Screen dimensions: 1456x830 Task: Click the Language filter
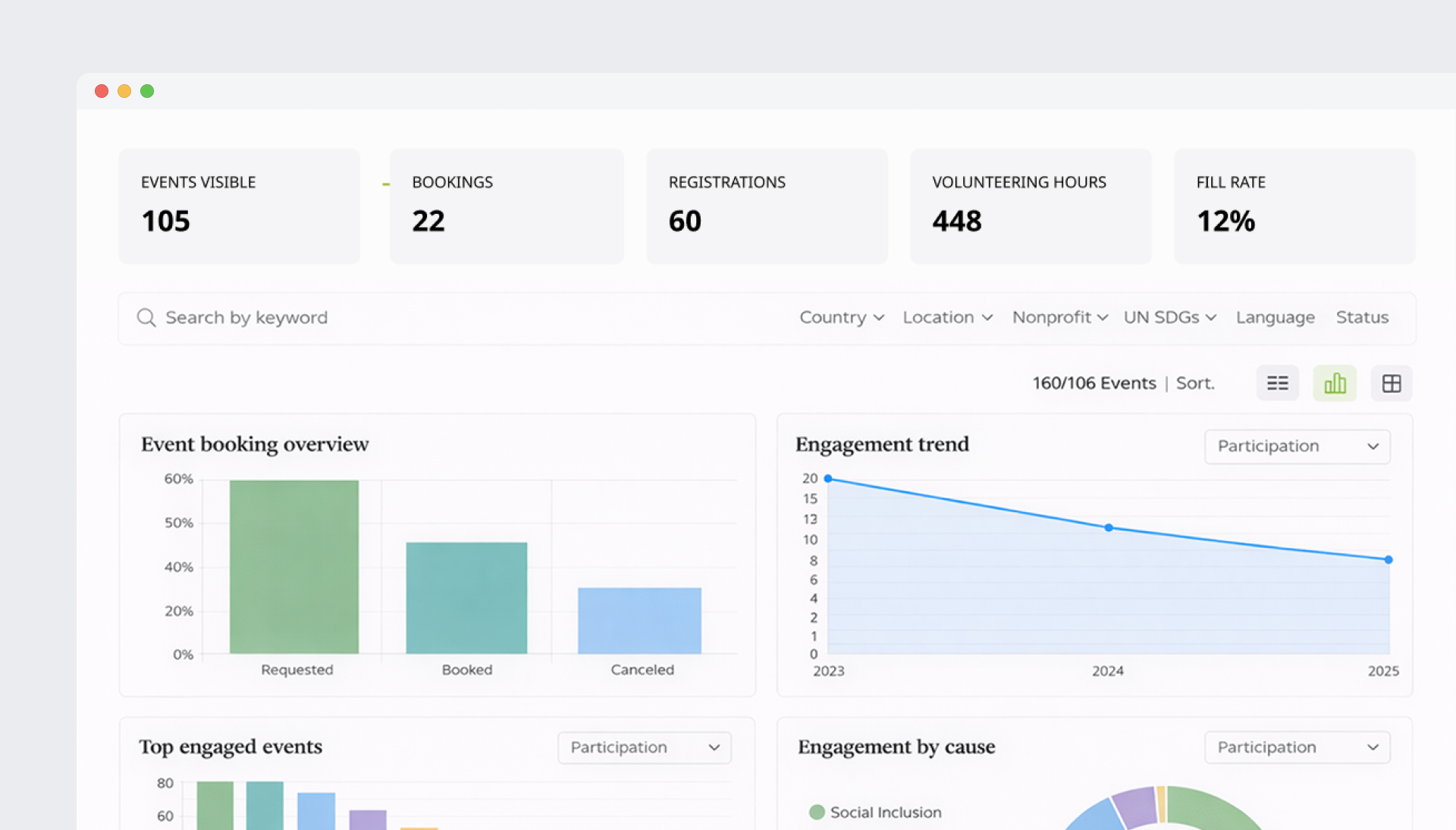click(1275, 318)
